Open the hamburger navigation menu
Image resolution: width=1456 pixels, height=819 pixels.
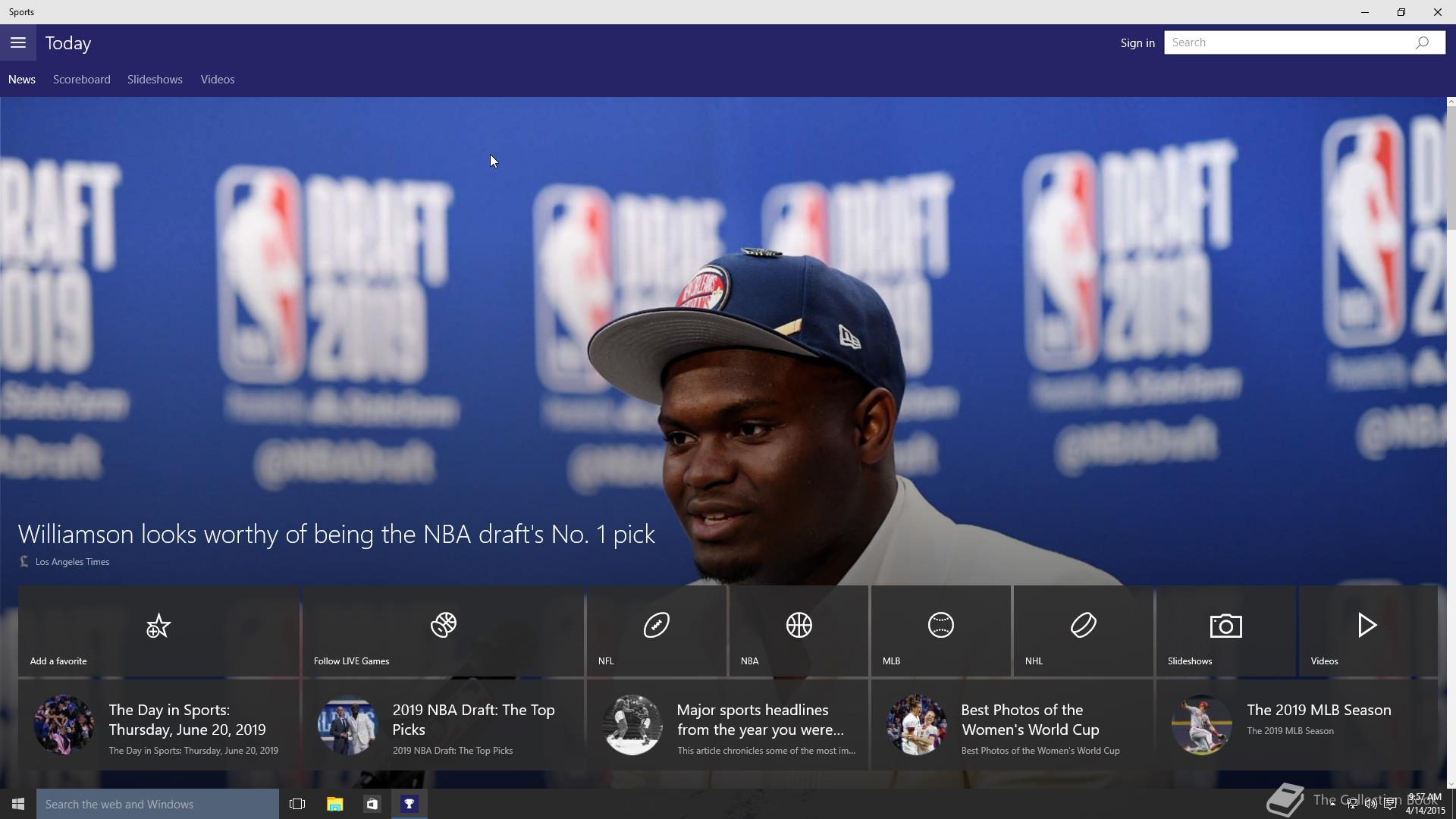coord(18,42)
